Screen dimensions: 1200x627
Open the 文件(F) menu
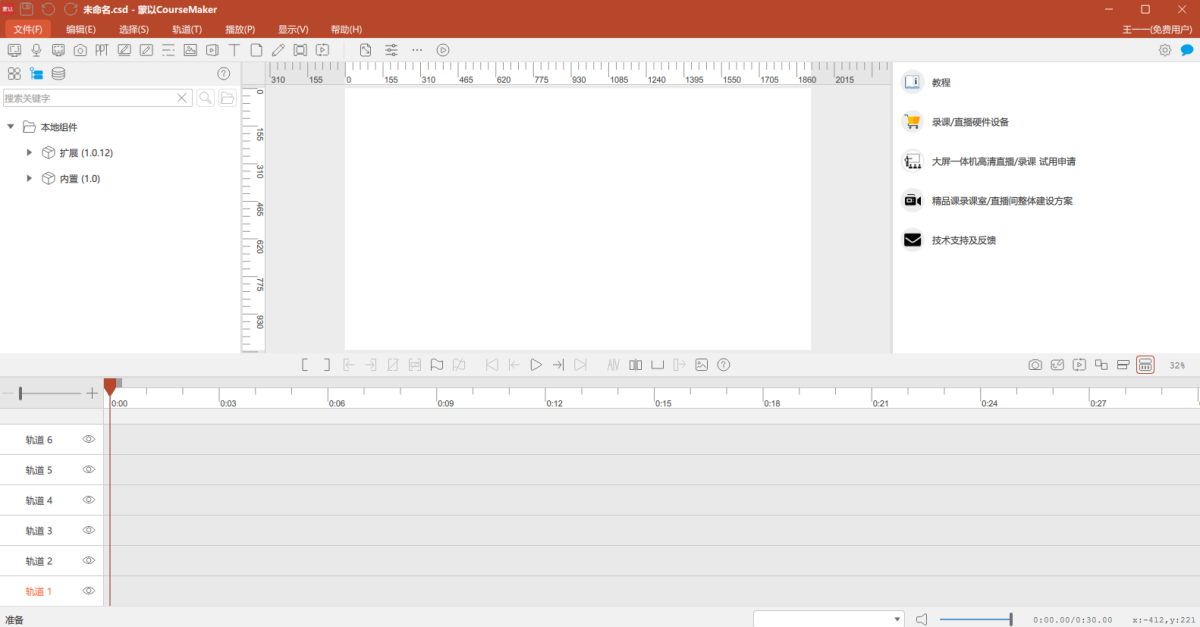tap(27, 29)
